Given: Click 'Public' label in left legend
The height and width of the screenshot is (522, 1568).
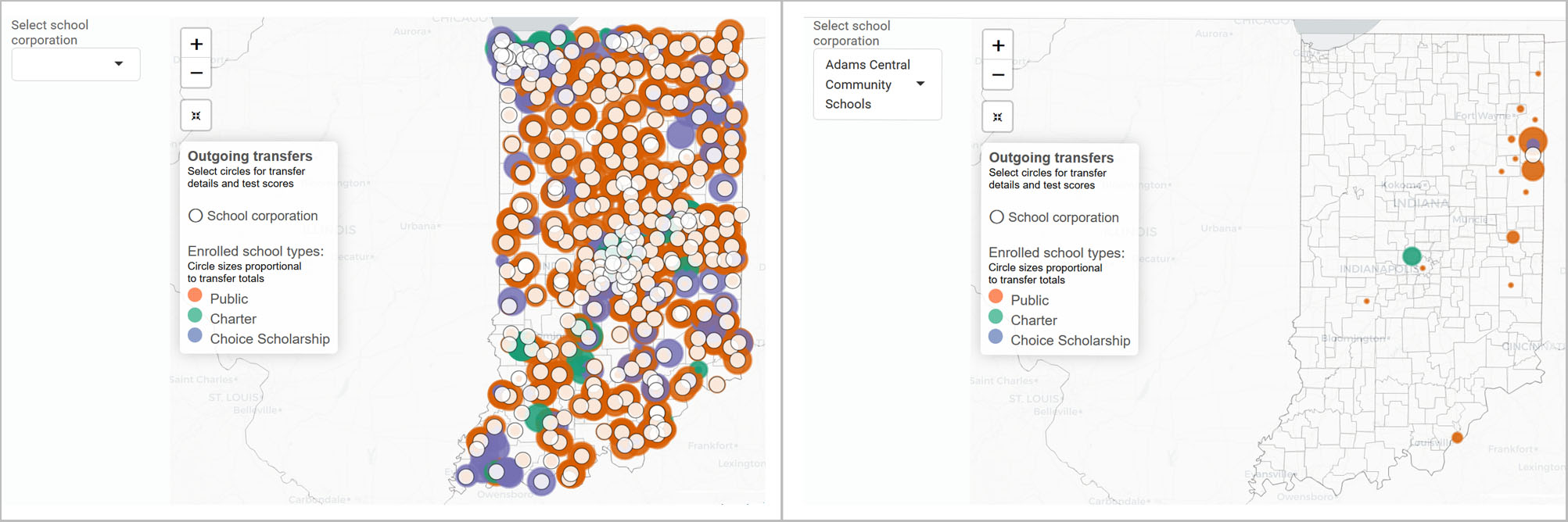Looking at the screenshot, I should [x=229, y=299].
